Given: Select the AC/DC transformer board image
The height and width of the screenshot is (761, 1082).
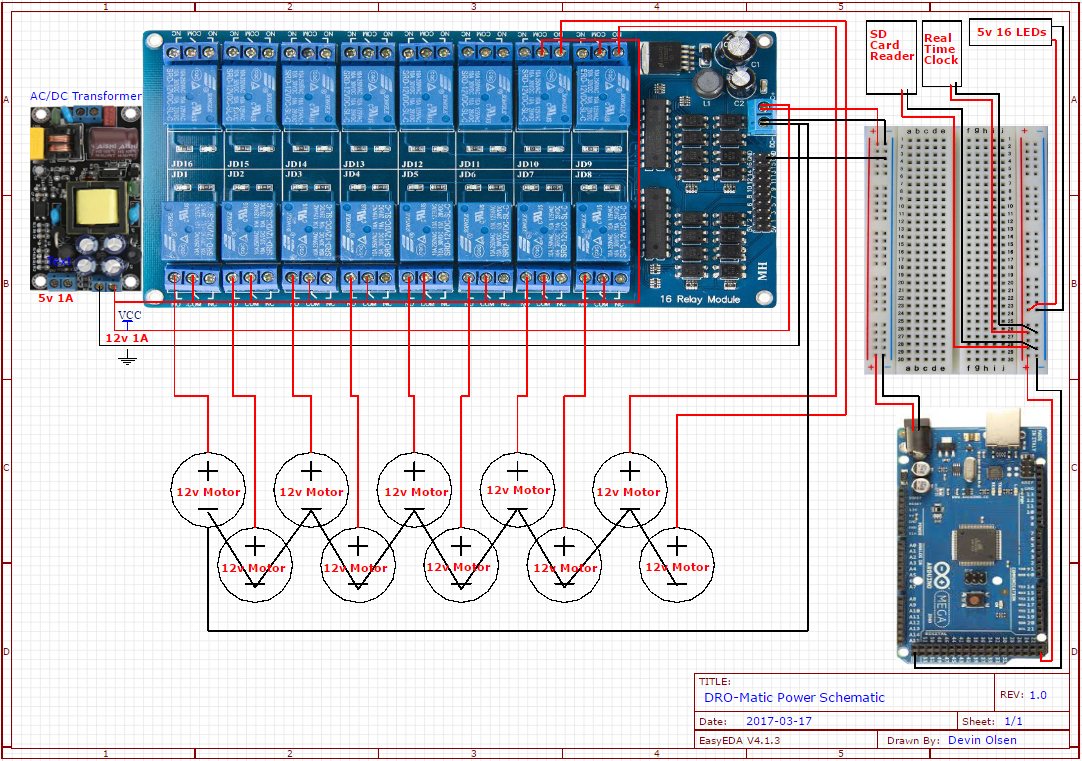Looking at the screenshot, I should click(86, 198).
